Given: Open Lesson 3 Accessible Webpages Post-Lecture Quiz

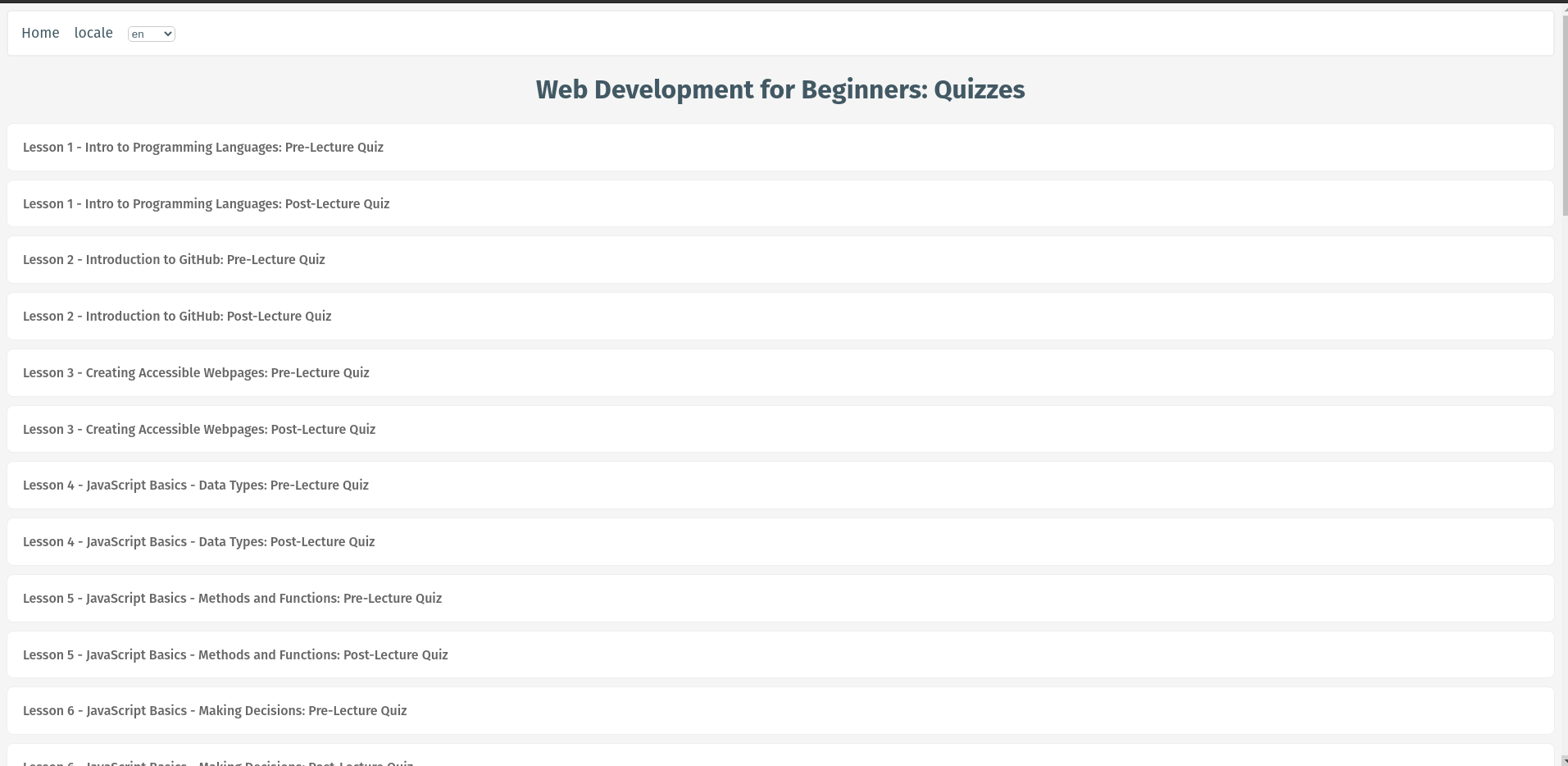Looking at the screenshot, I should coord(199,429).
